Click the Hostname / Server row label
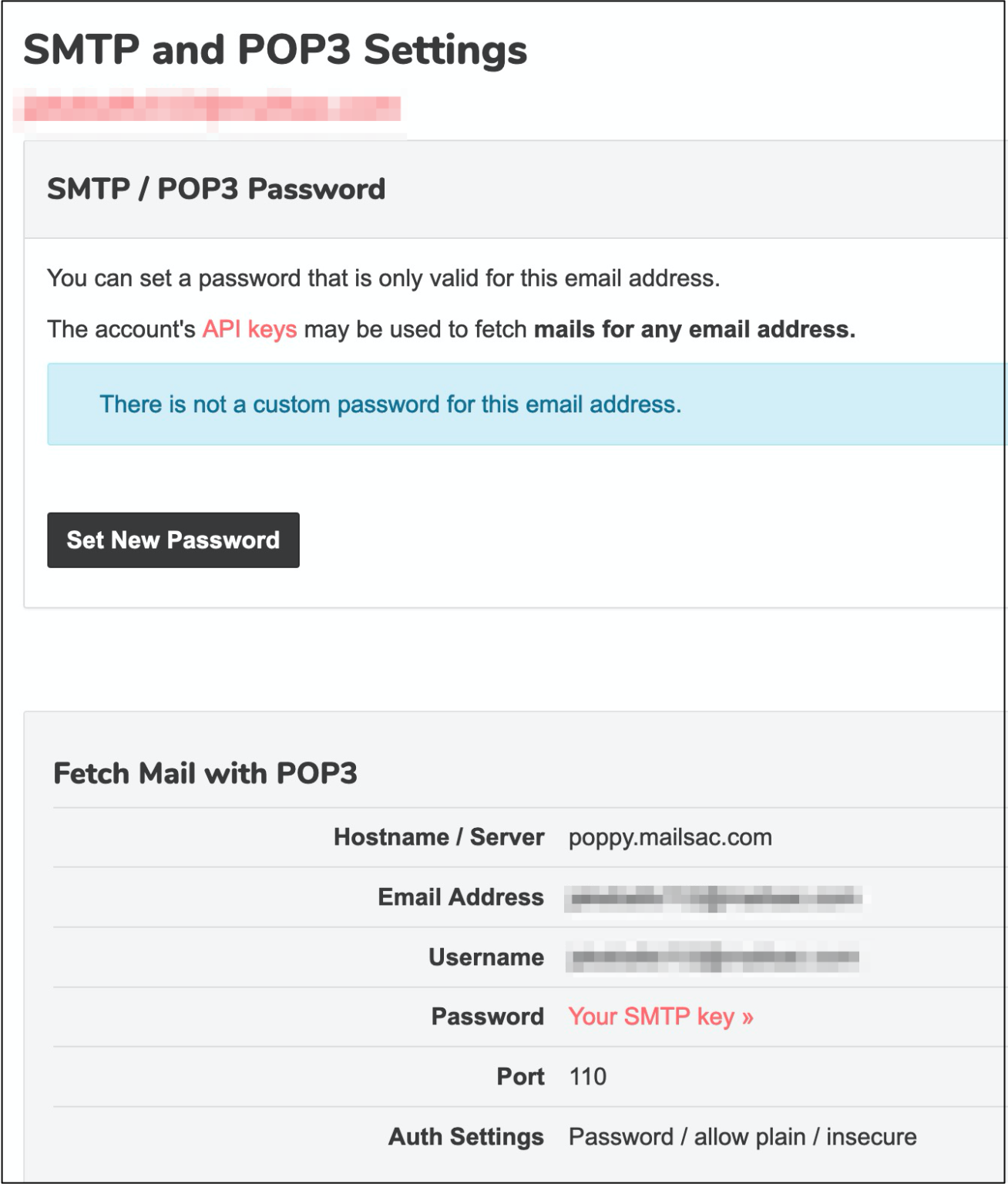Image resolution: width=1008 pixels, height=1184 pixels. click(438, 837)
